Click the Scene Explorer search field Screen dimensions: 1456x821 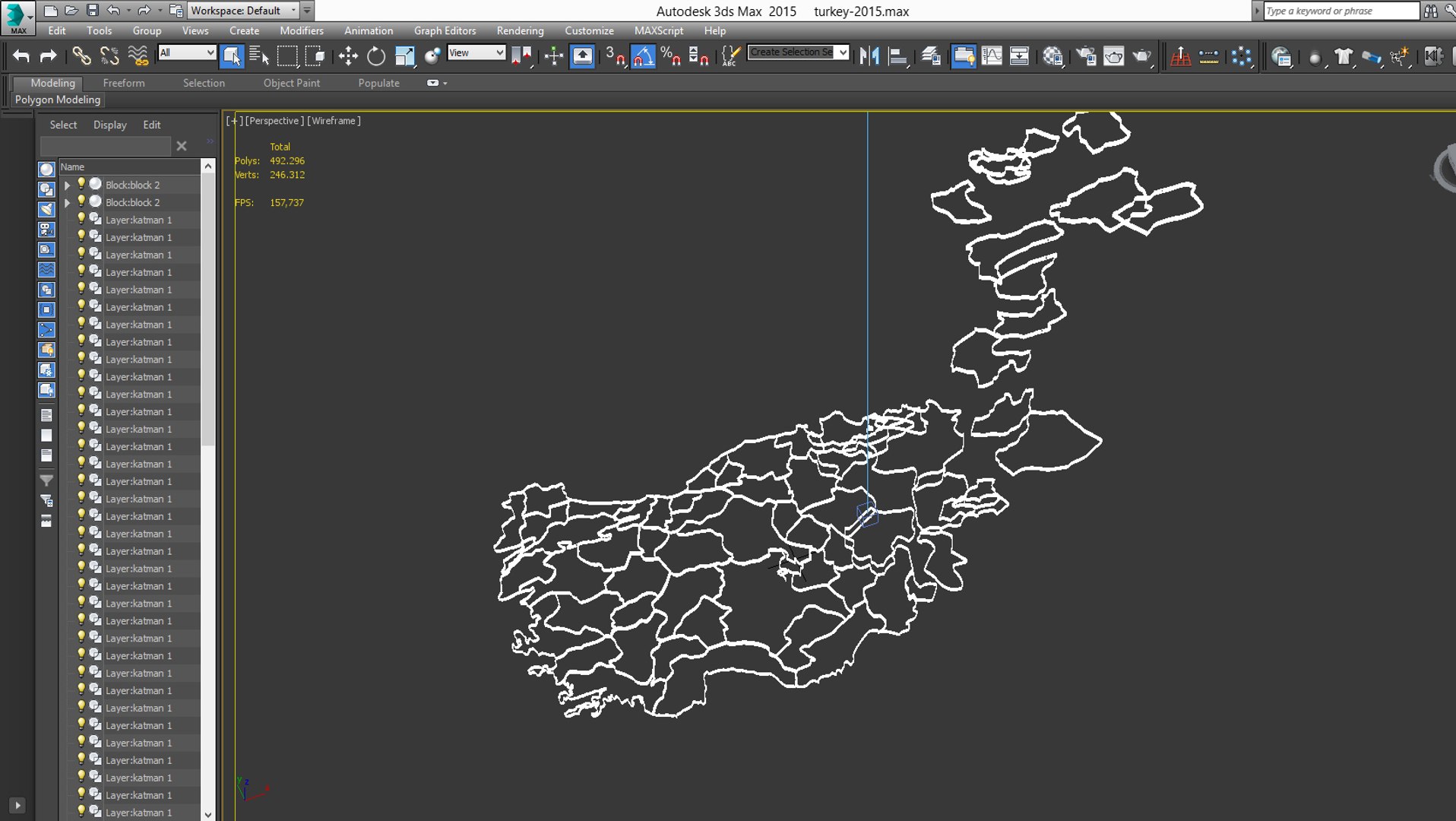pyautogui.click(x=106, y=145)
